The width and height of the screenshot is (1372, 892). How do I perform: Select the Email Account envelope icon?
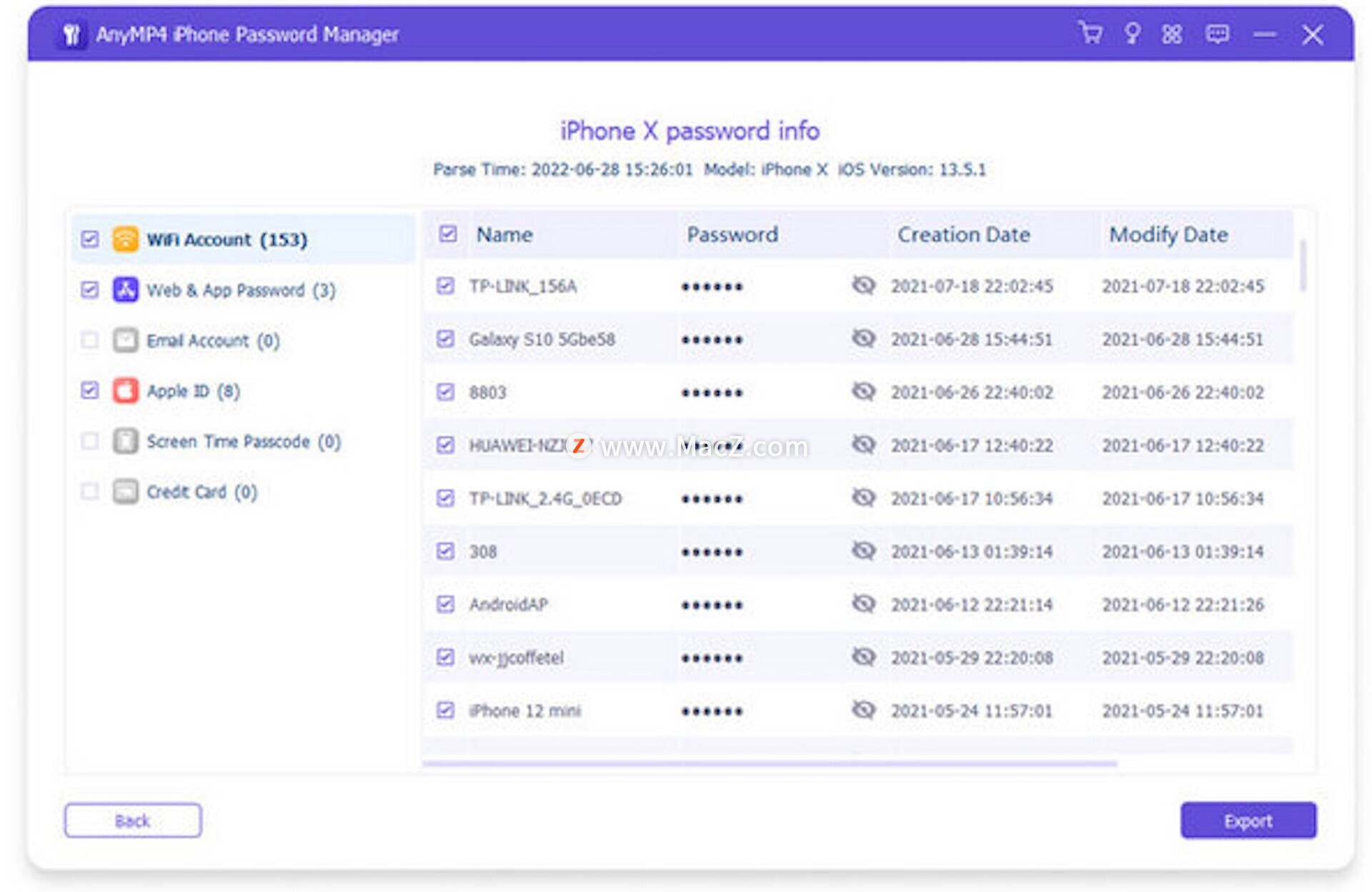coord(126,340)
